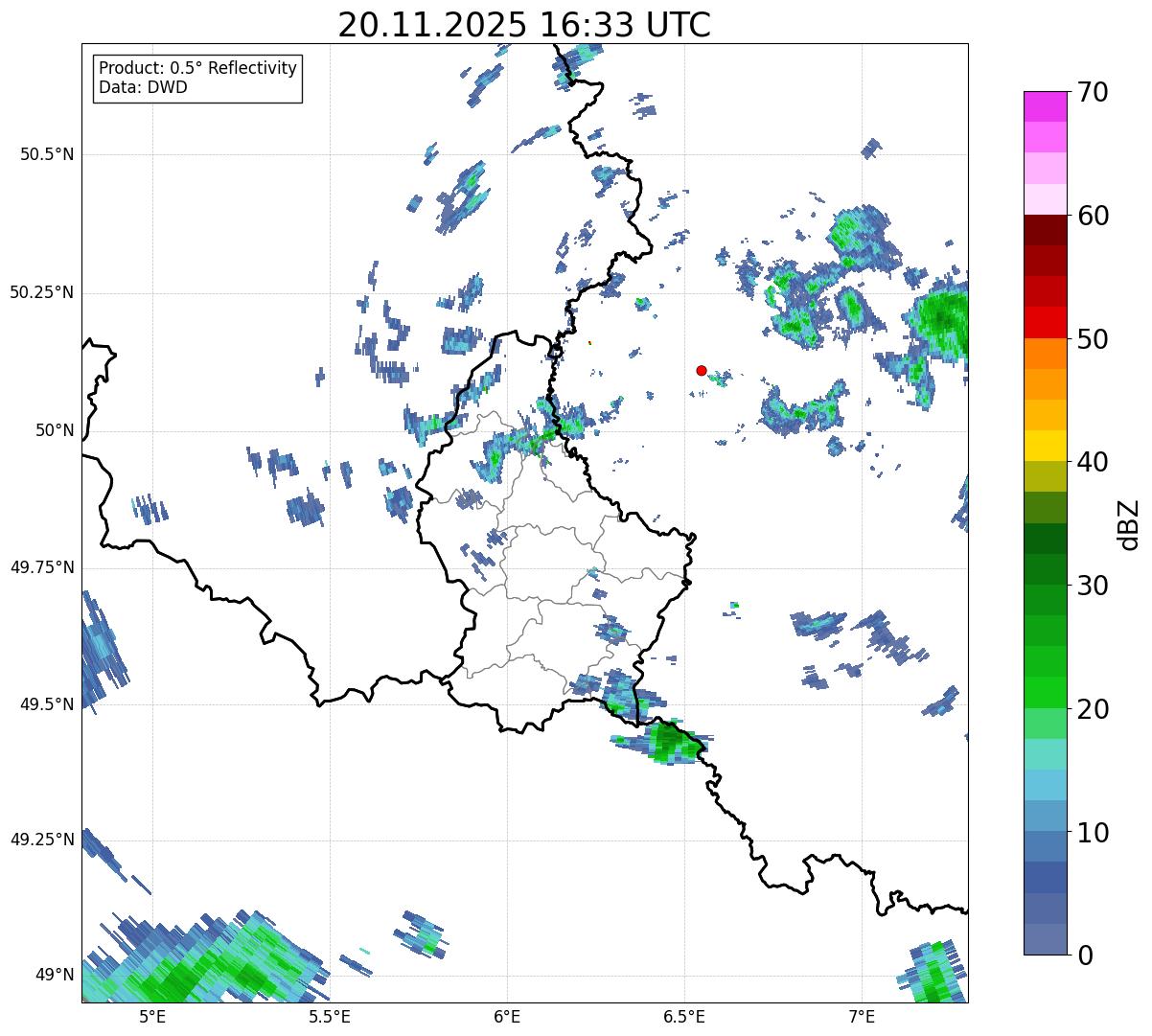Click the longitude label "7°E"
Viewport: 1152px width, 1036px height.
862,1016
